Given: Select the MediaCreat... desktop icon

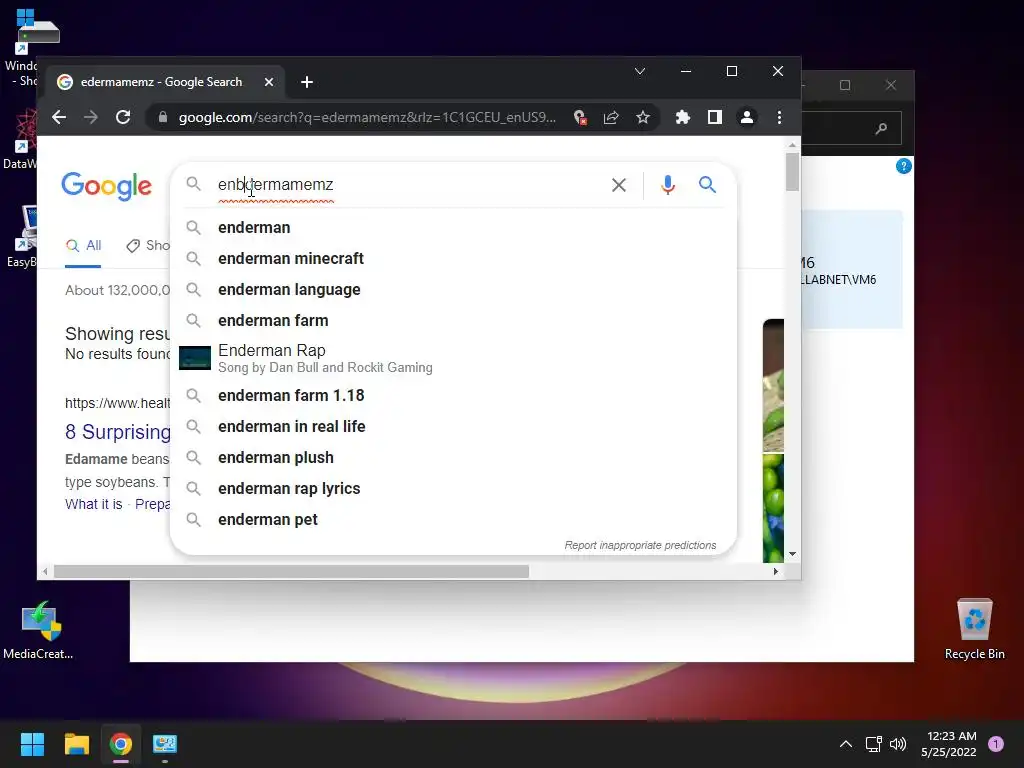Looking at the screenshot, I should pyautogui.click(x=38, y=630).
